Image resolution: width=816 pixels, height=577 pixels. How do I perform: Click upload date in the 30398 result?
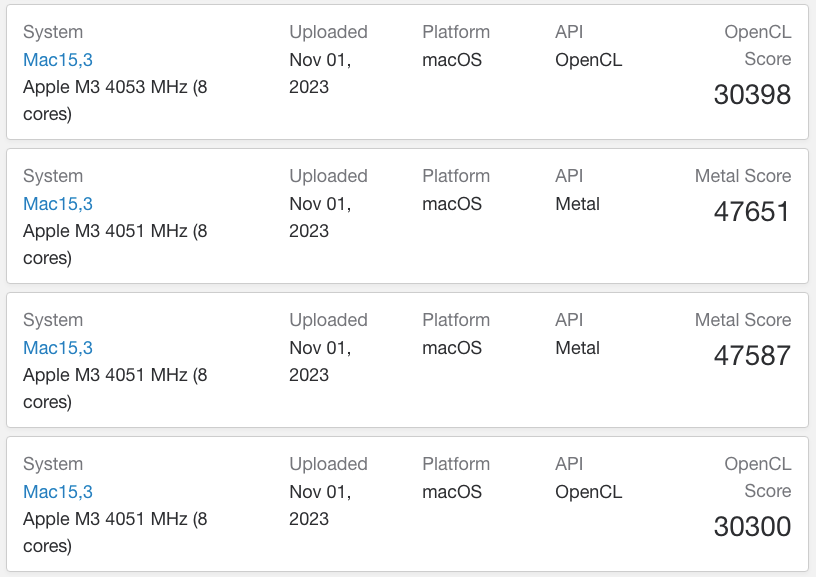pyautogui.click(x=320, y=73)
